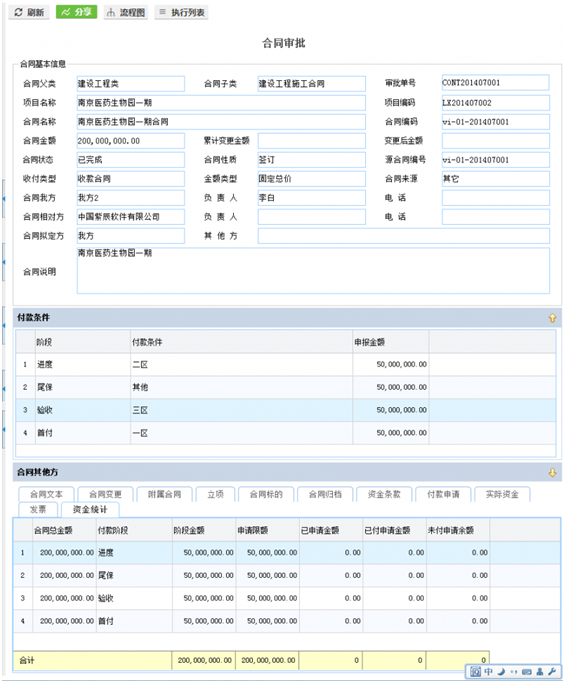Click the 阶段金额 column header
The height and width of the screenshot is (681, 563).
pyautogui.click(x=204, y=530)
